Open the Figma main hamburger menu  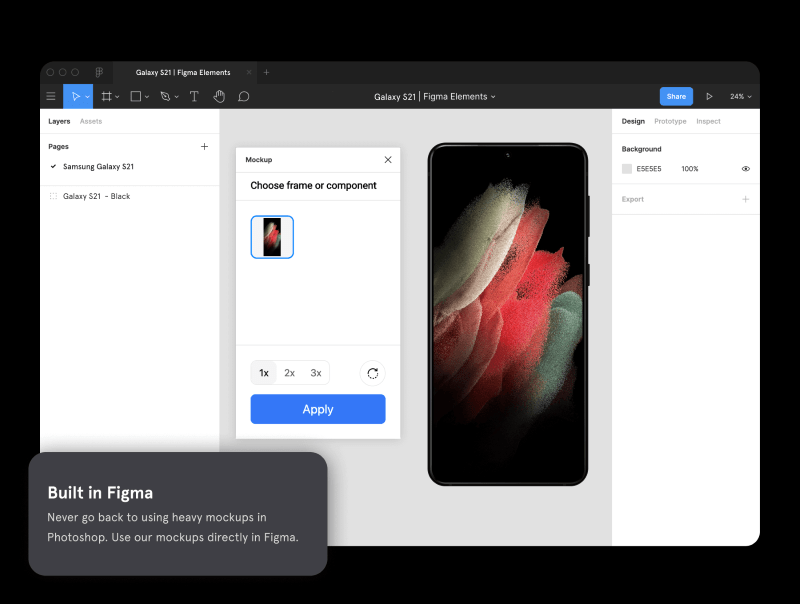[51, 97]
